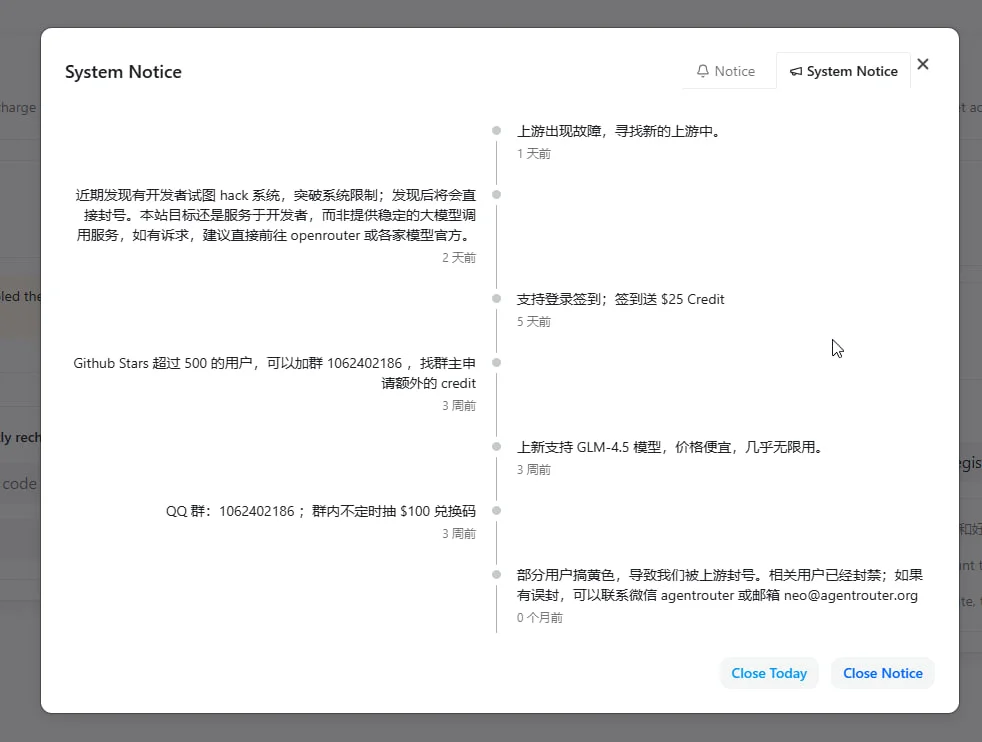Close the System Notice dialog with the X
The image size is (982, 742).
923,64
